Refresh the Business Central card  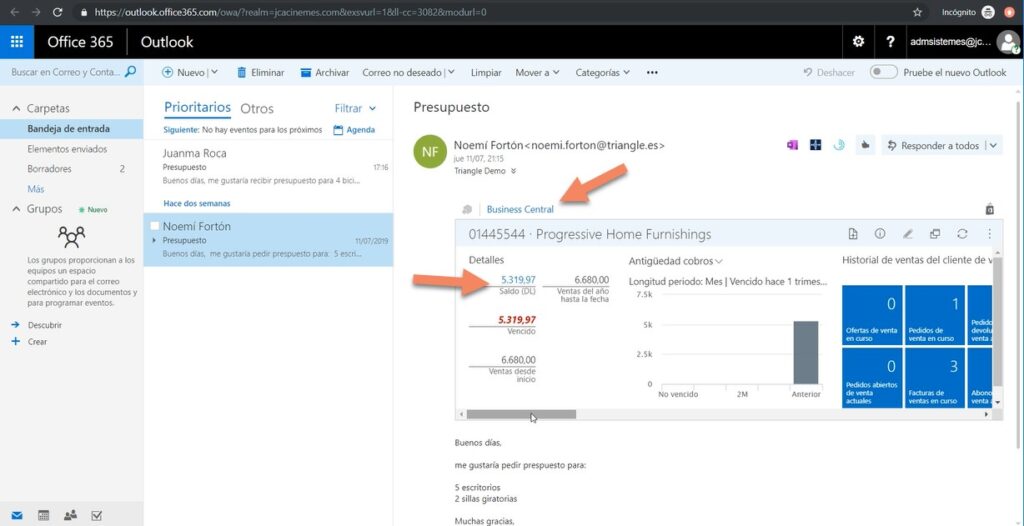(x=962, y=234)
